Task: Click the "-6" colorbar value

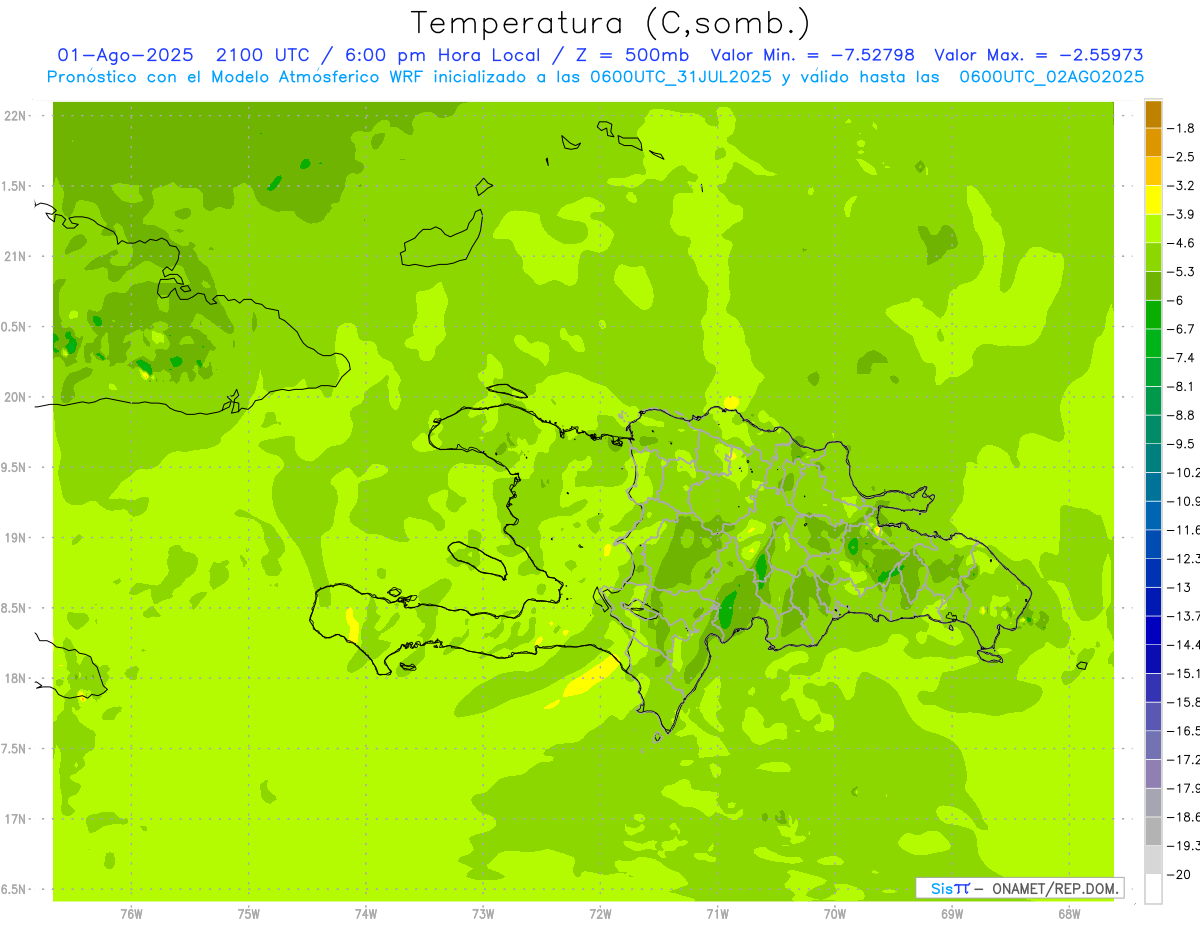Action: [1177, 300]
